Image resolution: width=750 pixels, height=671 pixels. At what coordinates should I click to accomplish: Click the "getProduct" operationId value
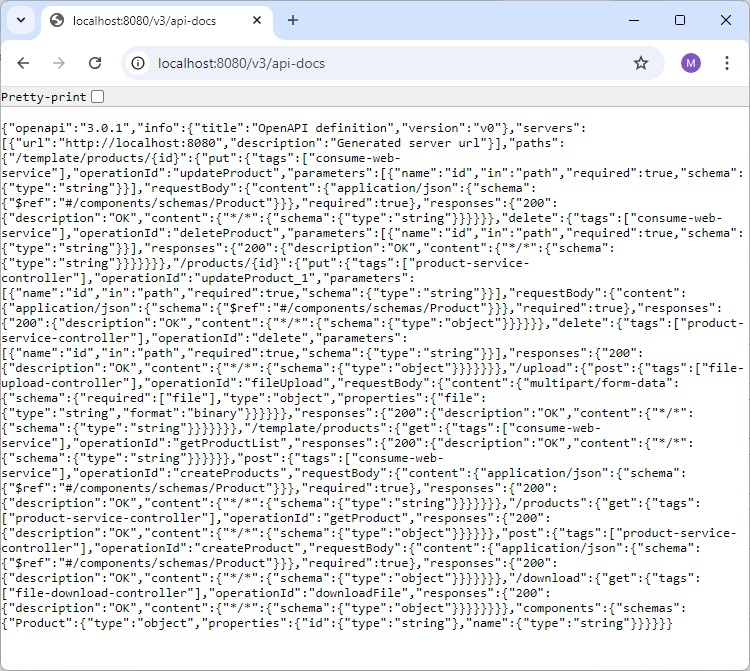[x=365, y=518]
